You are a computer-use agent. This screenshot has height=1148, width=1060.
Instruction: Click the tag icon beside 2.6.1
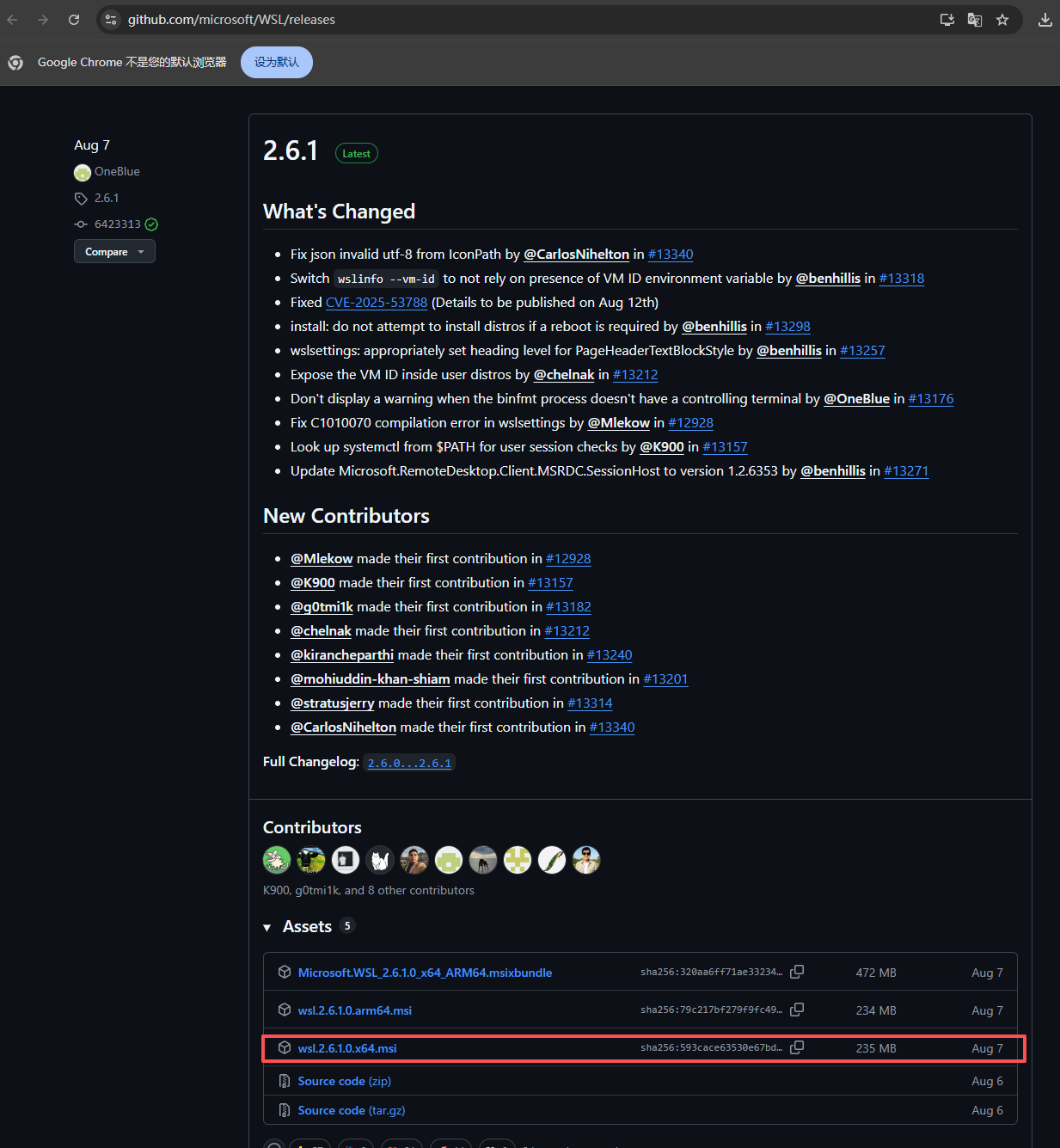(x=81, y=199)
